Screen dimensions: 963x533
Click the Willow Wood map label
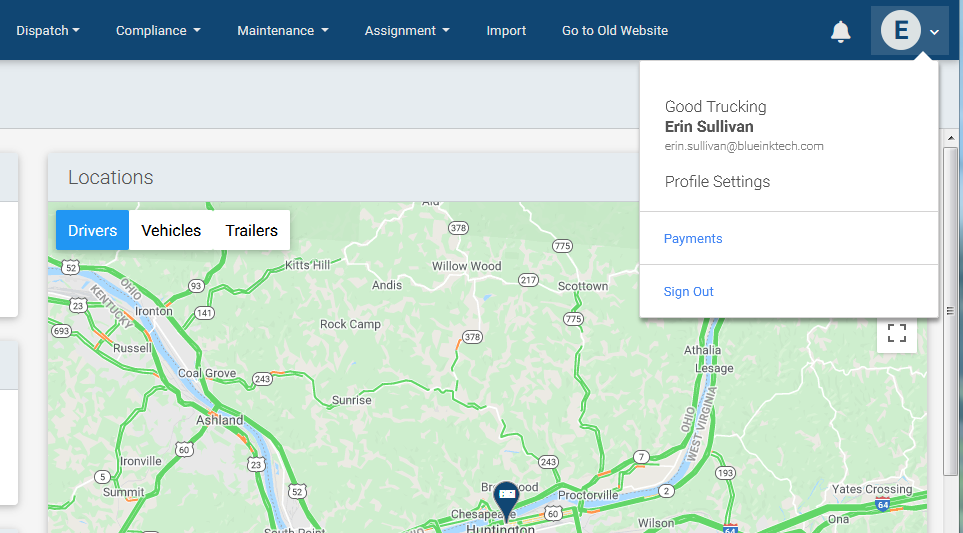pos(466,266)
